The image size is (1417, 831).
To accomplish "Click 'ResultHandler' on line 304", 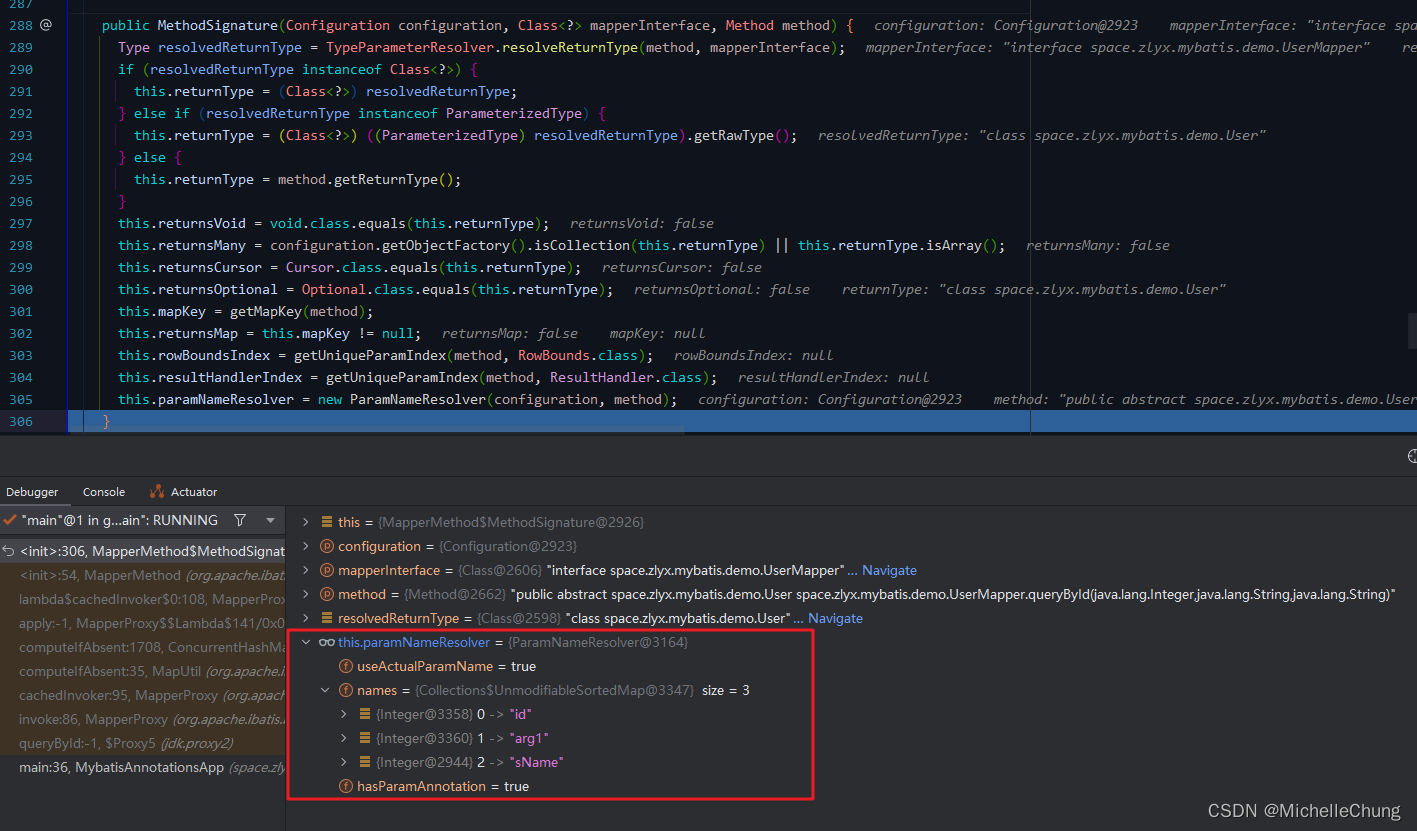I will click(x=602, y=377).
